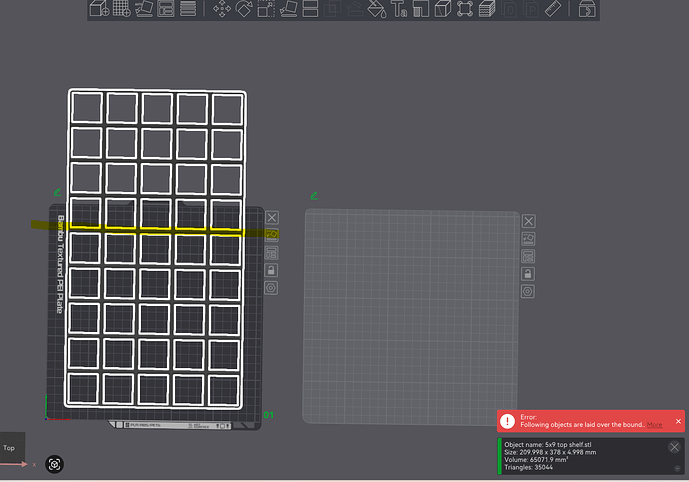Select the Measure ruler tool
The width and height of the screenshot is (689, 482).
tap(553, 9)
